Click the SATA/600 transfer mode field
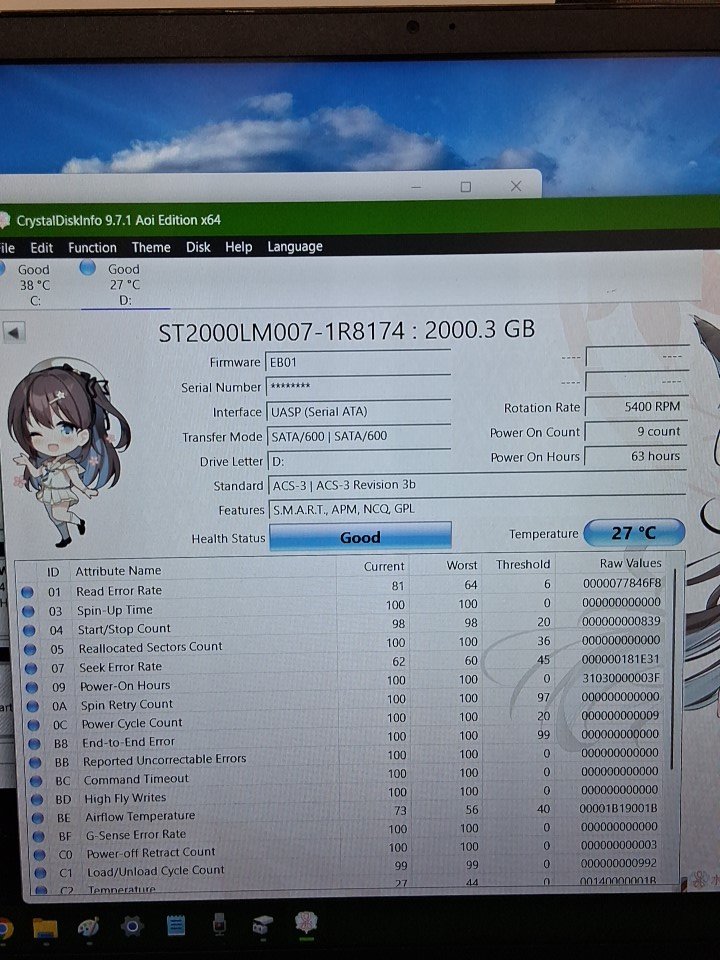Image resolution: width=720 pixels, height=960 pixels. [x=358, y=436]
